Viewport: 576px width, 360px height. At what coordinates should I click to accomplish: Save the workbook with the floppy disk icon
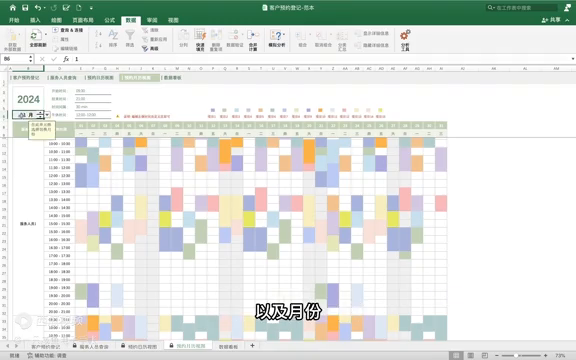[x=25, y=7]
